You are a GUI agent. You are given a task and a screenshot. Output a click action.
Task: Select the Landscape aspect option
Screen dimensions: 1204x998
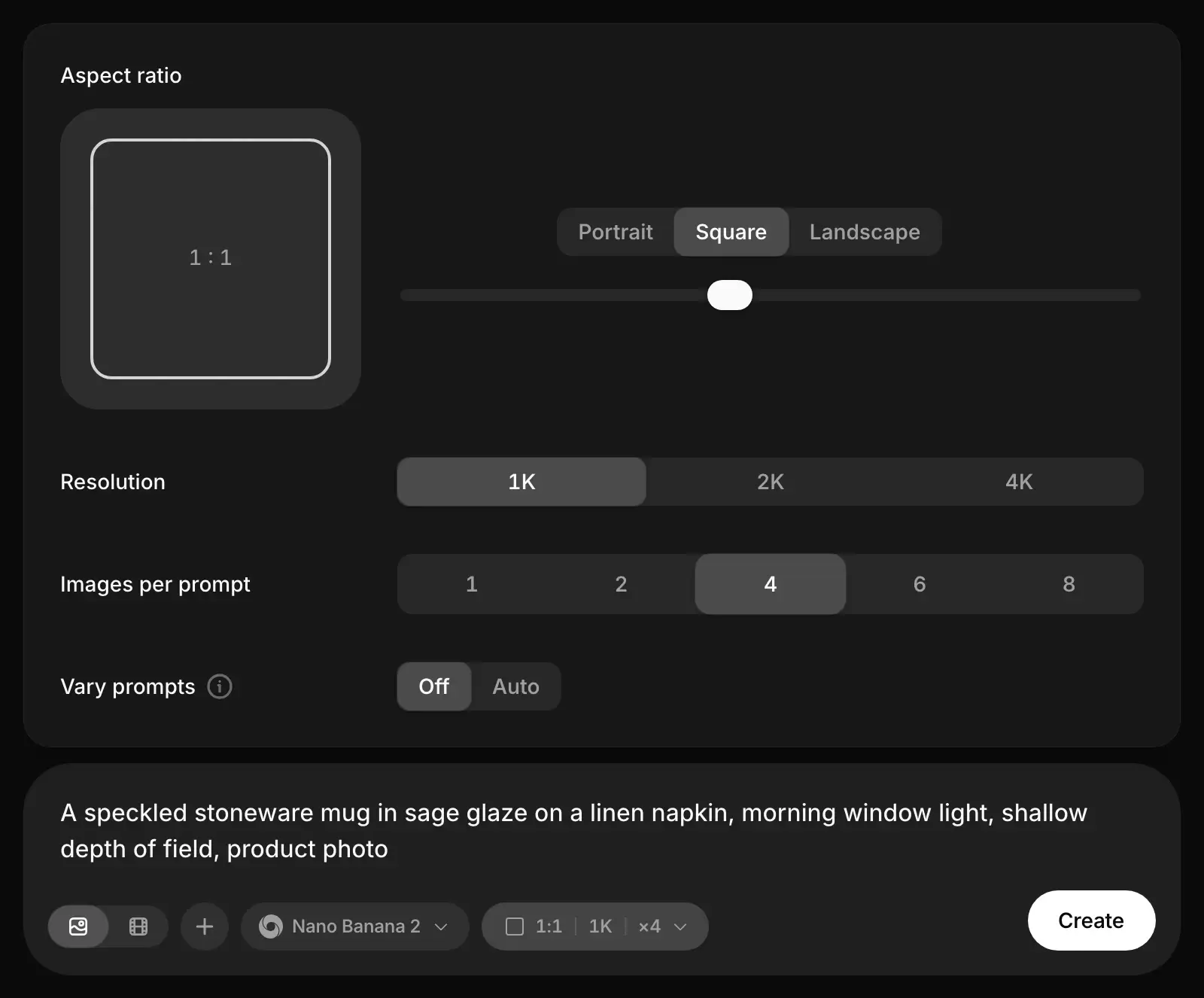click(865, 232)
